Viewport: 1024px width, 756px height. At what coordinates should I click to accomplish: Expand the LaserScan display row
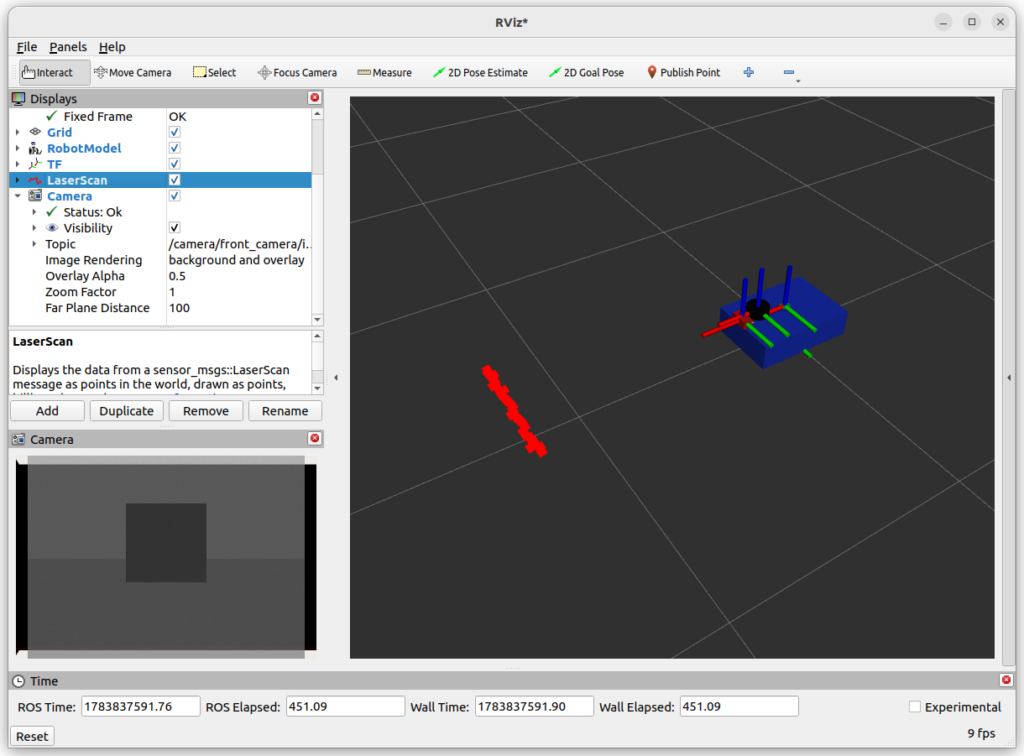point(18,180)
